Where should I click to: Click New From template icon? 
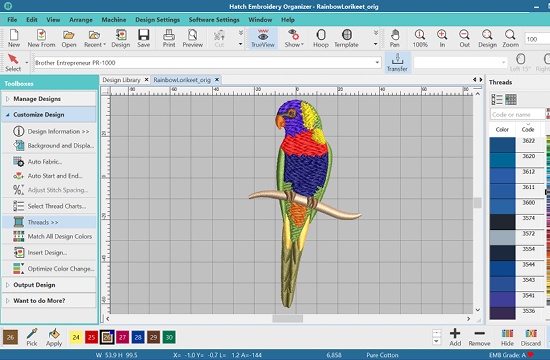[x=41, y=38]
